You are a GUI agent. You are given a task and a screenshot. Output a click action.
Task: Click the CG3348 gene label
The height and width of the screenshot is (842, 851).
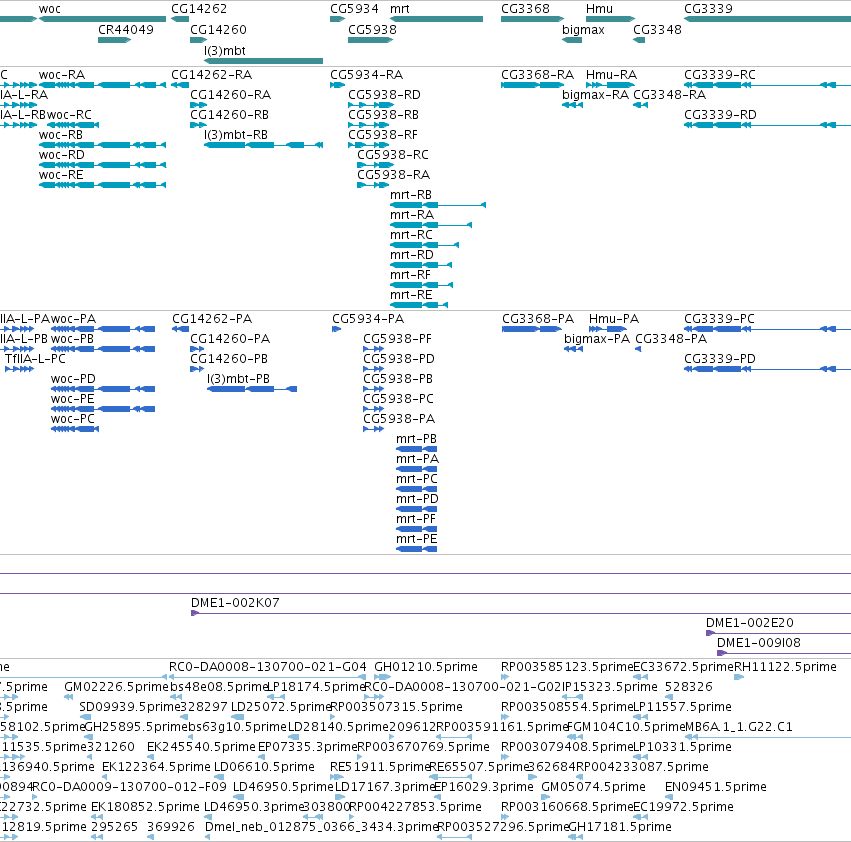[657, 29]
